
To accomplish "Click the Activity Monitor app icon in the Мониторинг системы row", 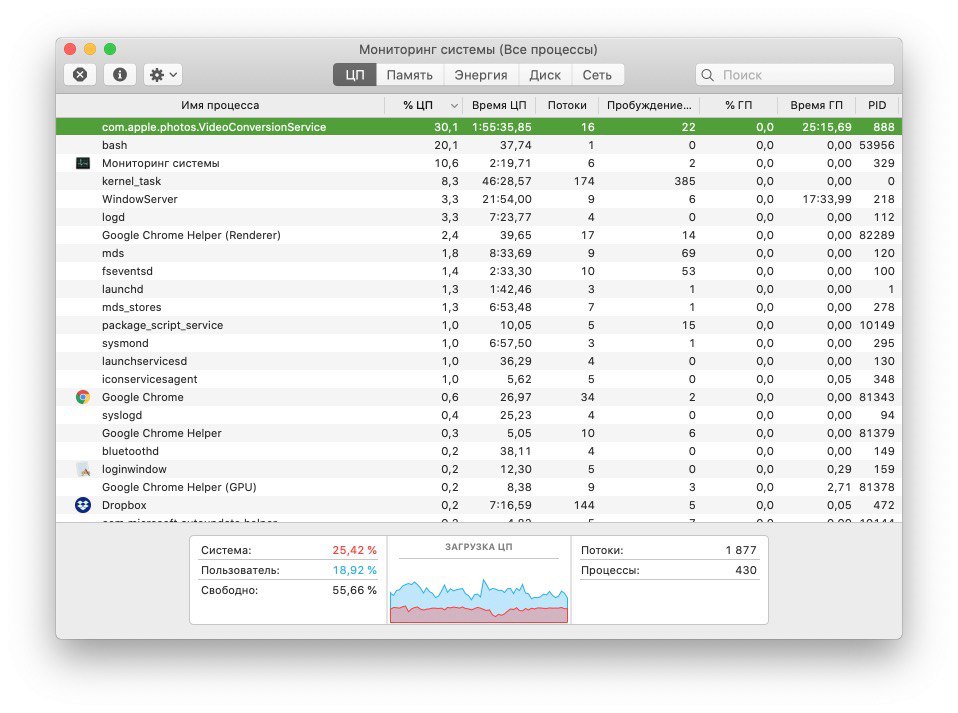I will tap(82, 163).
